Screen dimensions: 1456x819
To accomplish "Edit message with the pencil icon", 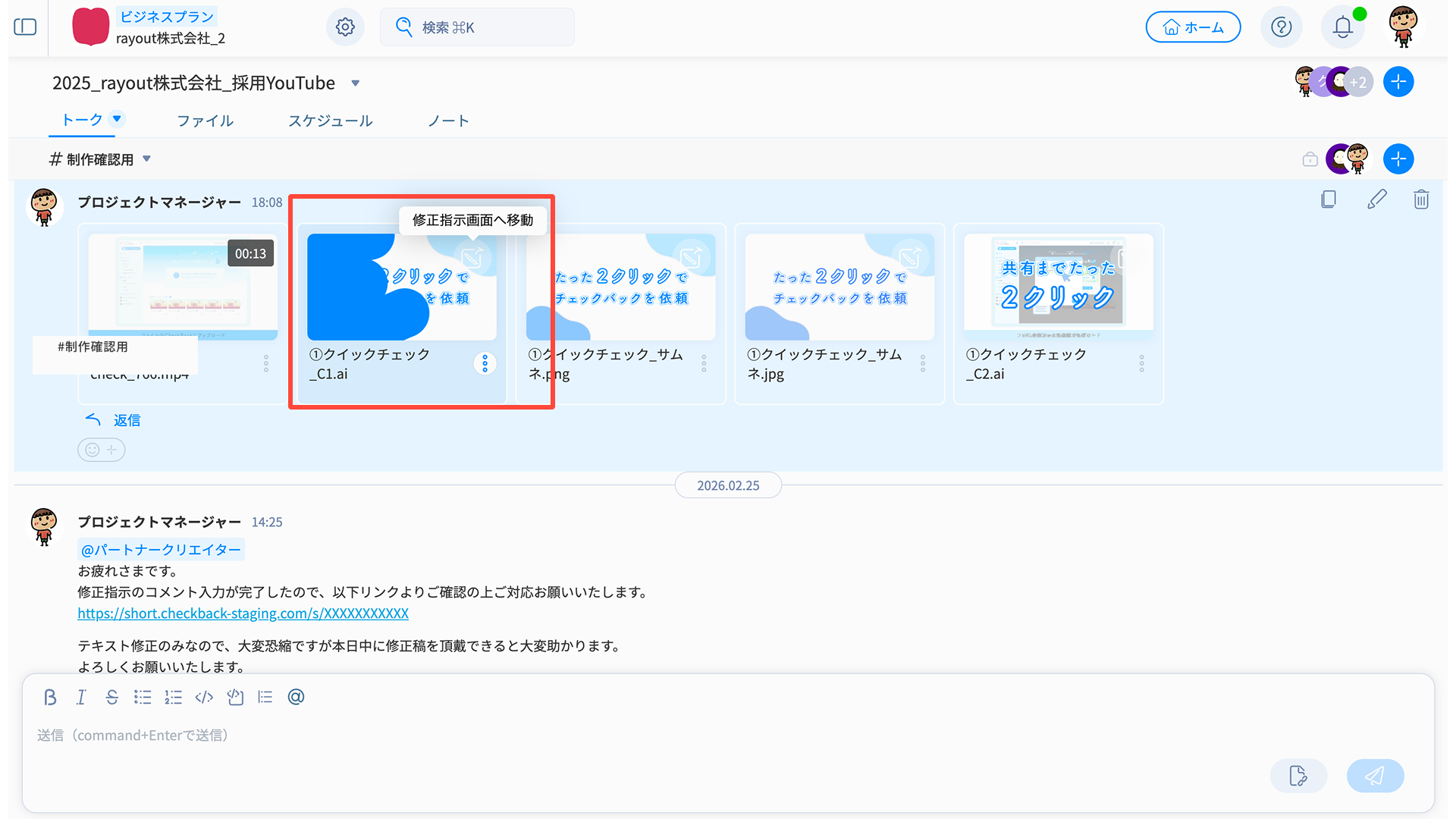I will (x=1376, y=199).
